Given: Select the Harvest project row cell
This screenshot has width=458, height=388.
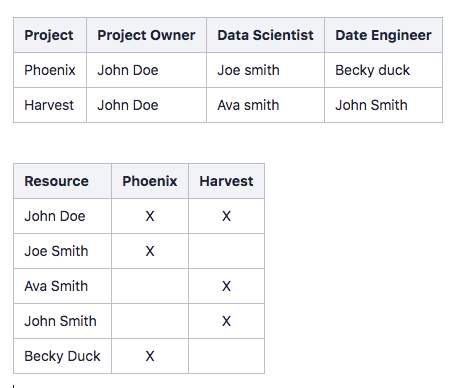Looking at the screenshot, I should tap(50, 105).
